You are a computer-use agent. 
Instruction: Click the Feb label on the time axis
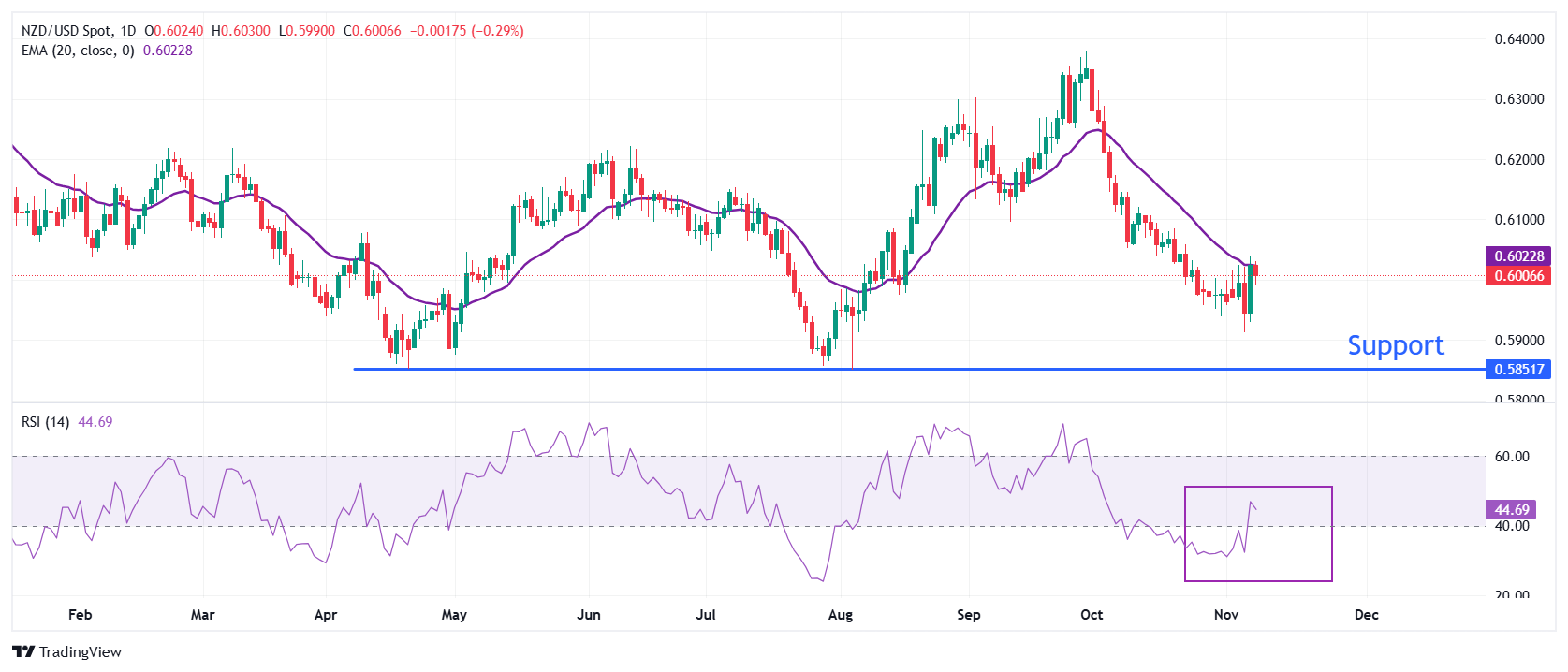[x=81, y=615]
